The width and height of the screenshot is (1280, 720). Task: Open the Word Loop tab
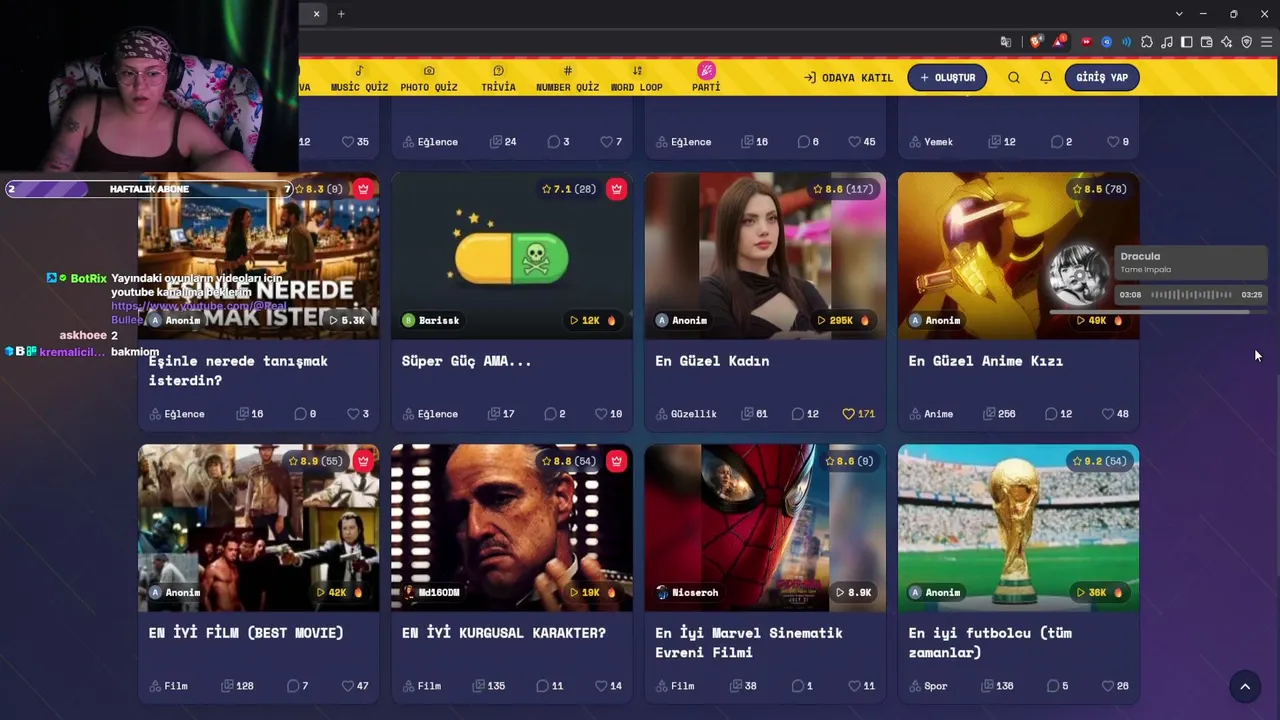click(637, 78)
